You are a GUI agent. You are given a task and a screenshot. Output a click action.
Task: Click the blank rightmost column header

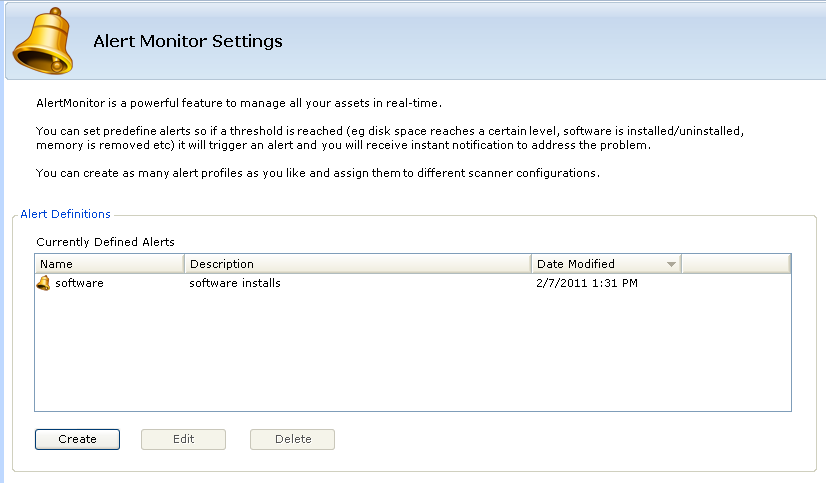pos(736,264)
